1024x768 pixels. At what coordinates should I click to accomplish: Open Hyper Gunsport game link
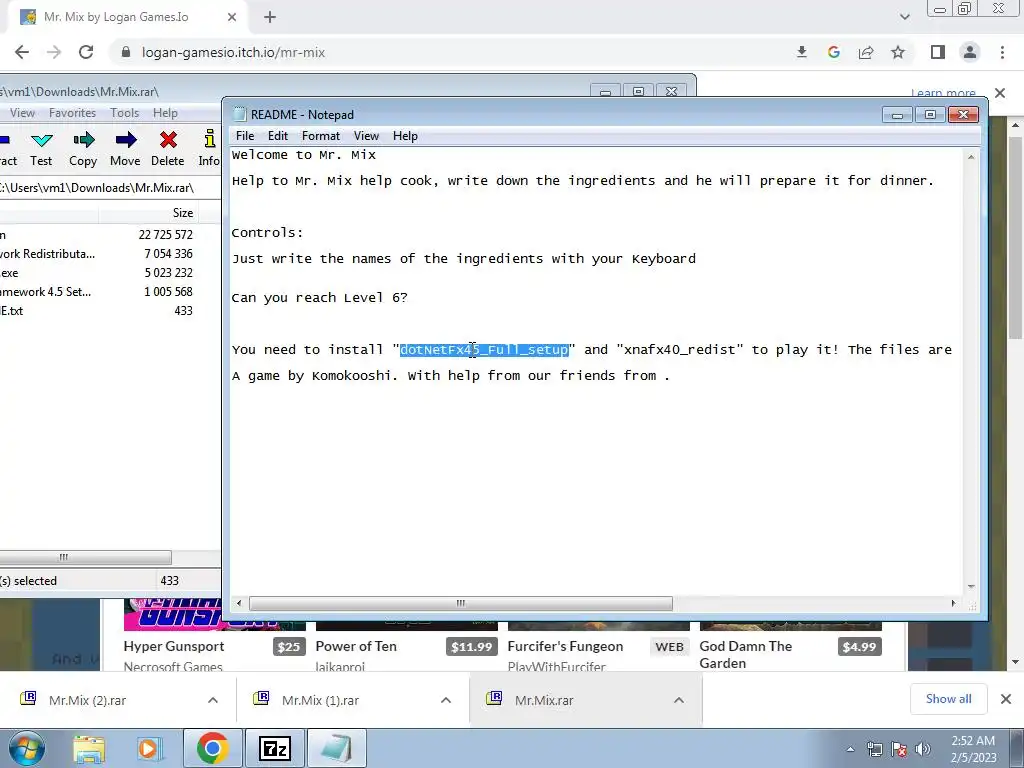174,646
